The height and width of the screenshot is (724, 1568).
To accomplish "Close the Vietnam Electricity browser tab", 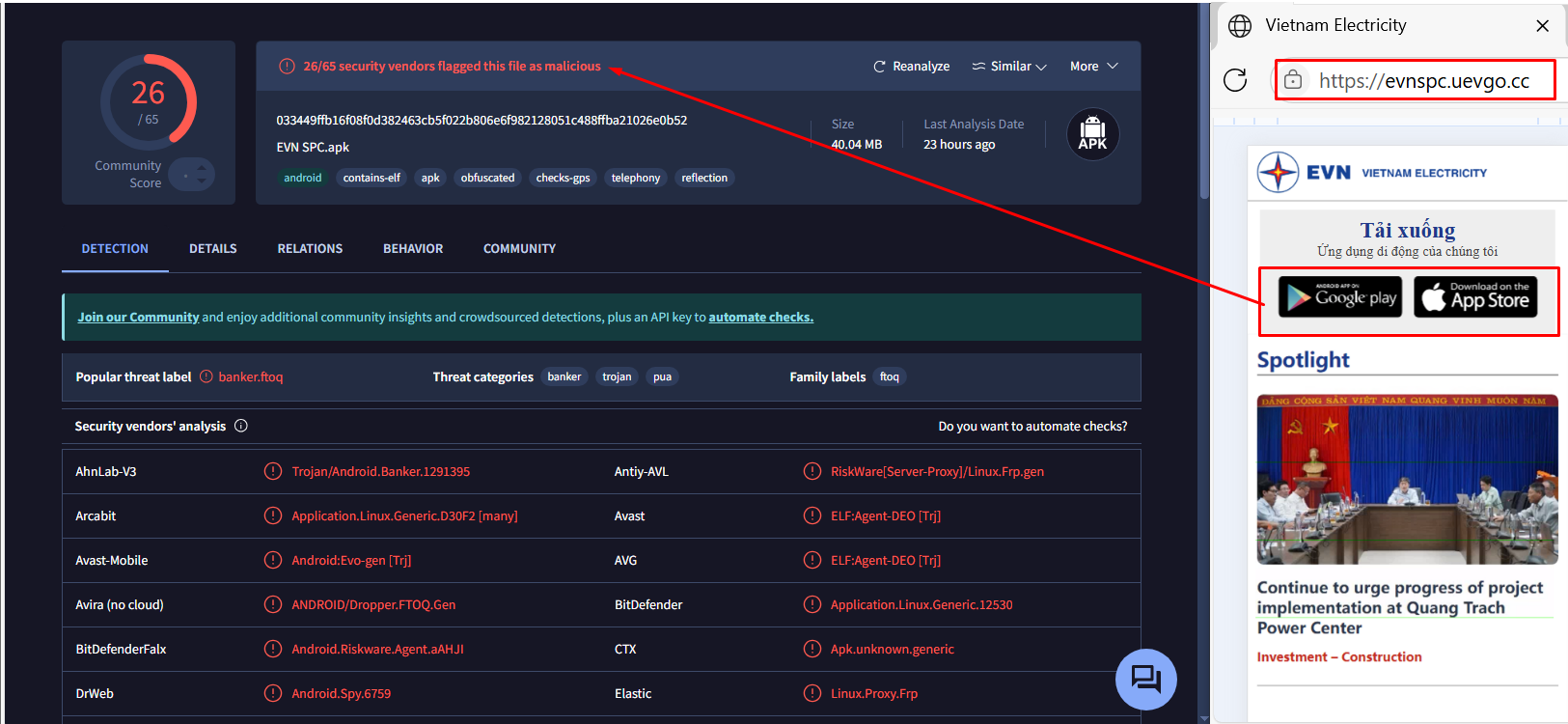I will [x=1542, y=26].
